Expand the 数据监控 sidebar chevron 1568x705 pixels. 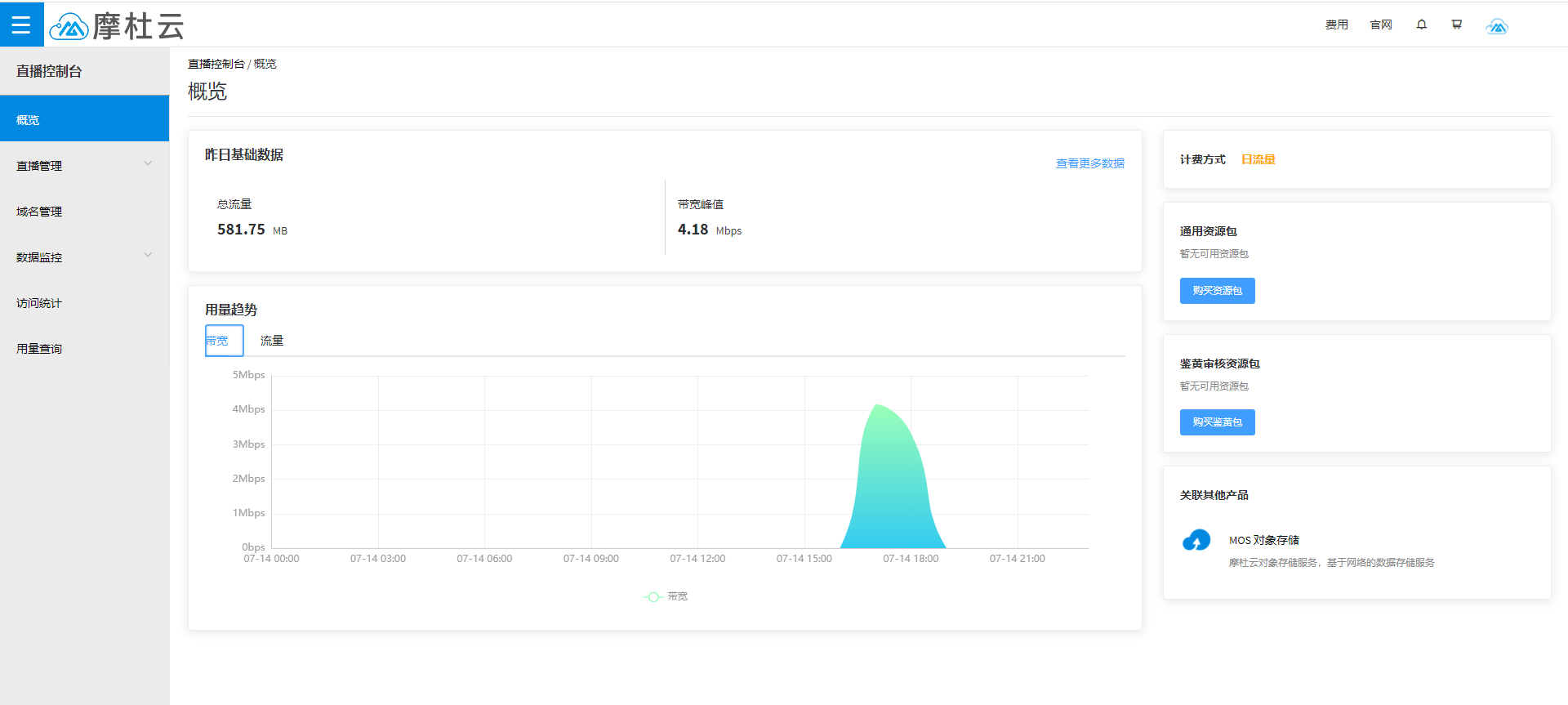point(148,255)
